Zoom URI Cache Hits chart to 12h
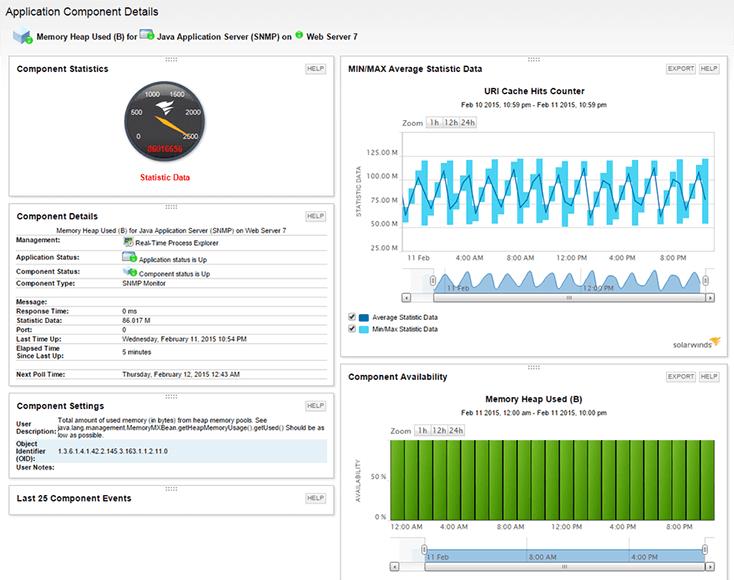Image resolution: width=734 pixels, height=580 pixels. click(451, 123)
